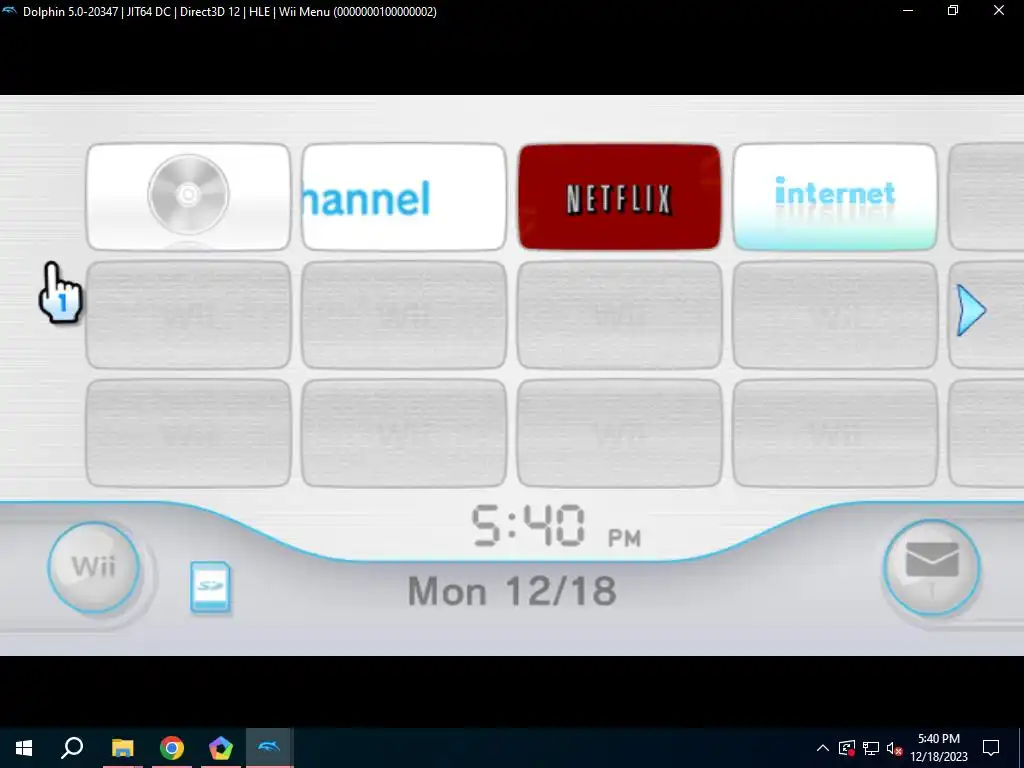Open the Internet Channel tile
The width and height of the screenshot is (1024, 768).
pos(835,197)
